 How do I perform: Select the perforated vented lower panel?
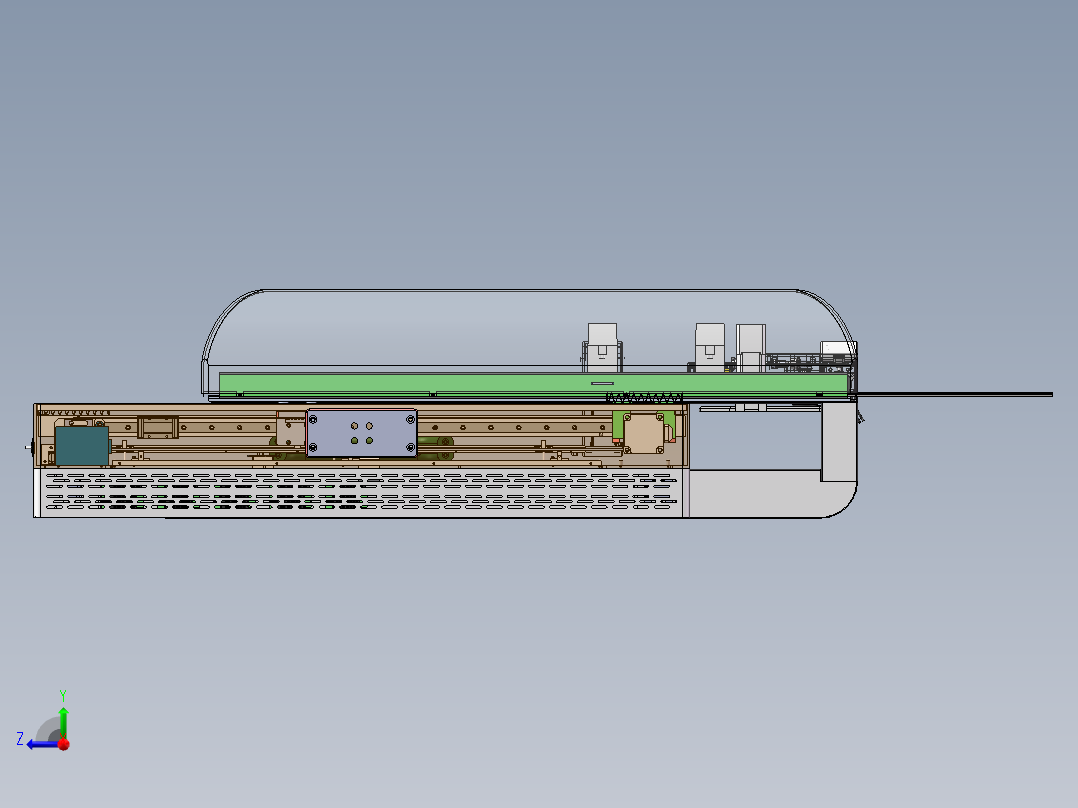tap(360, 492)
